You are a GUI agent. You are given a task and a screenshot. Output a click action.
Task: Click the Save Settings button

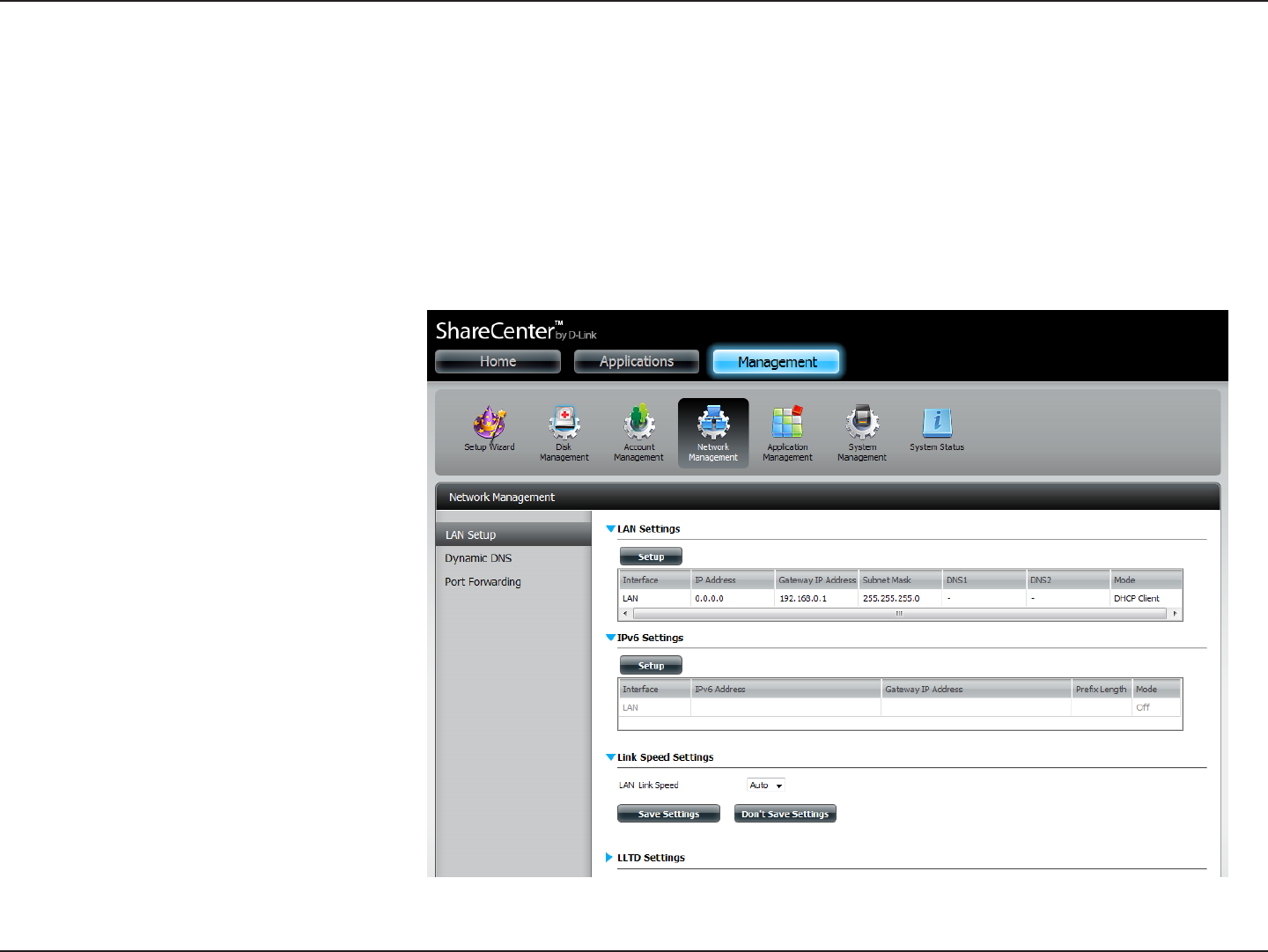coord(668,814)
